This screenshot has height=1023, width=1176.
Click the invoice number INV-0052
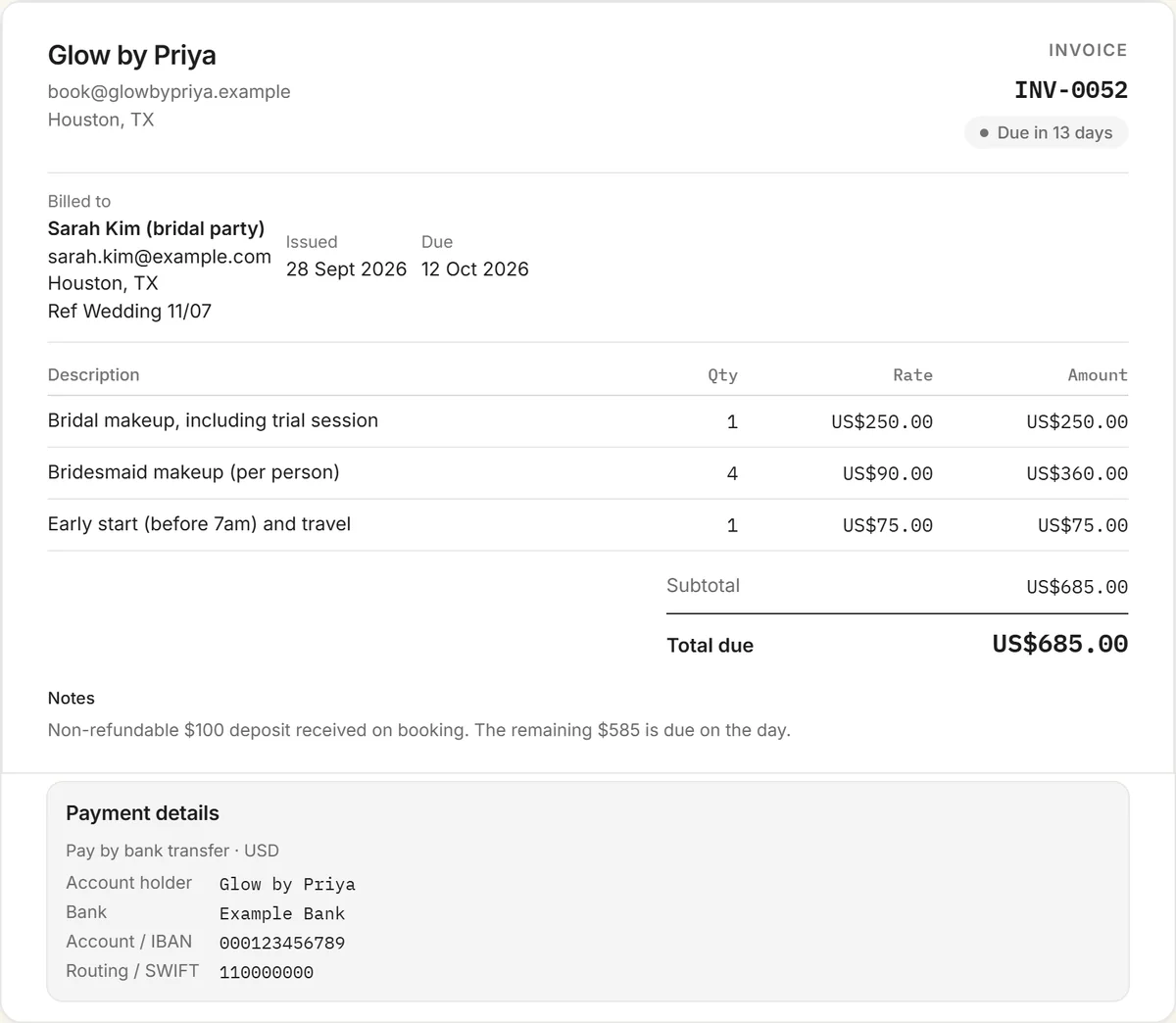pos(1071,90)
